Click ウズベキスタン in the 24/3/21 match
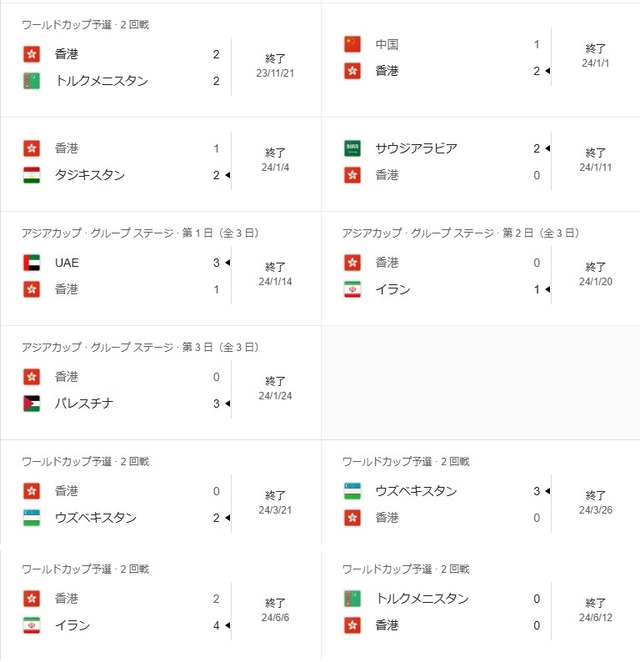 coord(96,518)
